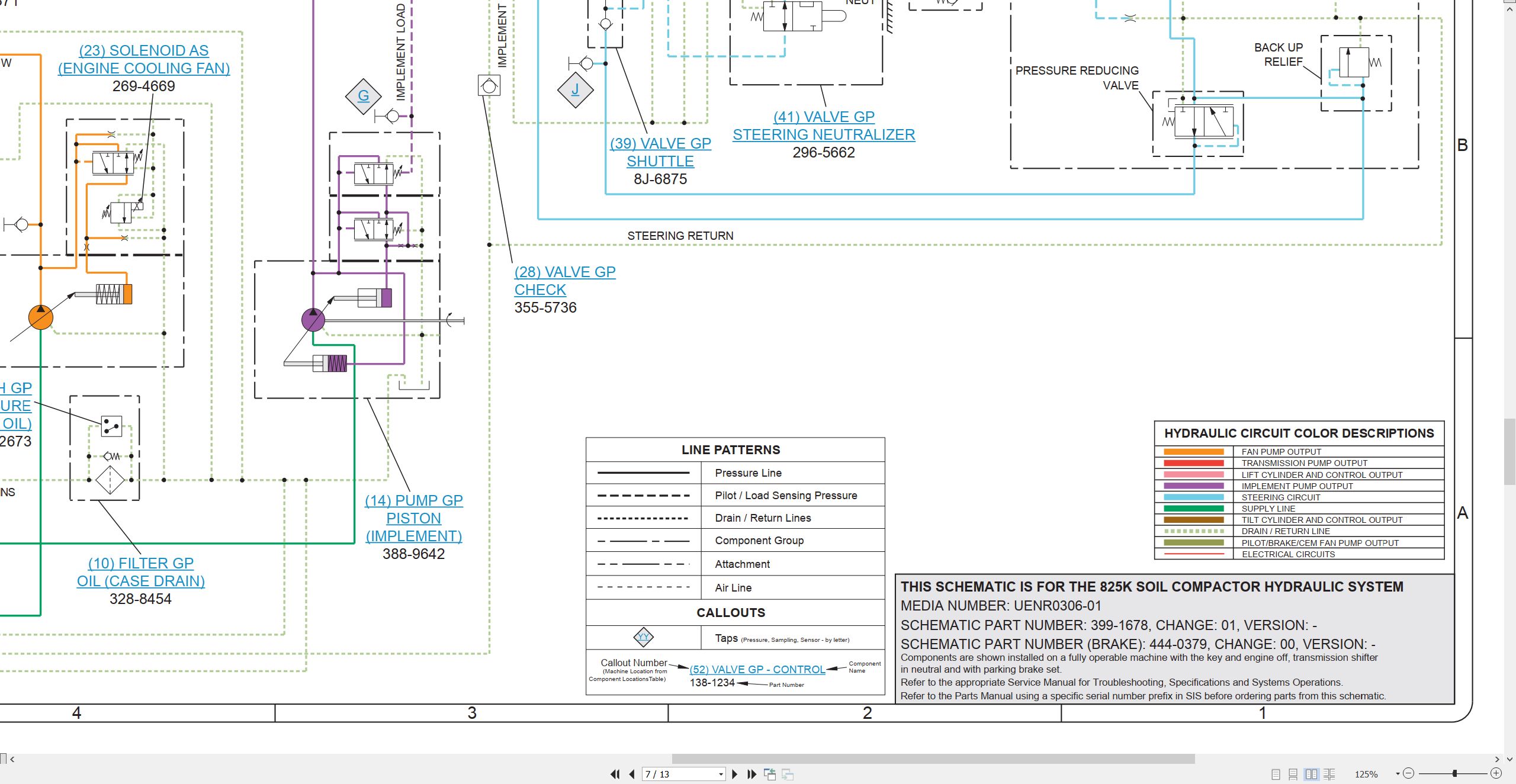The image size is (1516, 784).
Task: Click pressure tap J diamond
Action: click(575, 90)
